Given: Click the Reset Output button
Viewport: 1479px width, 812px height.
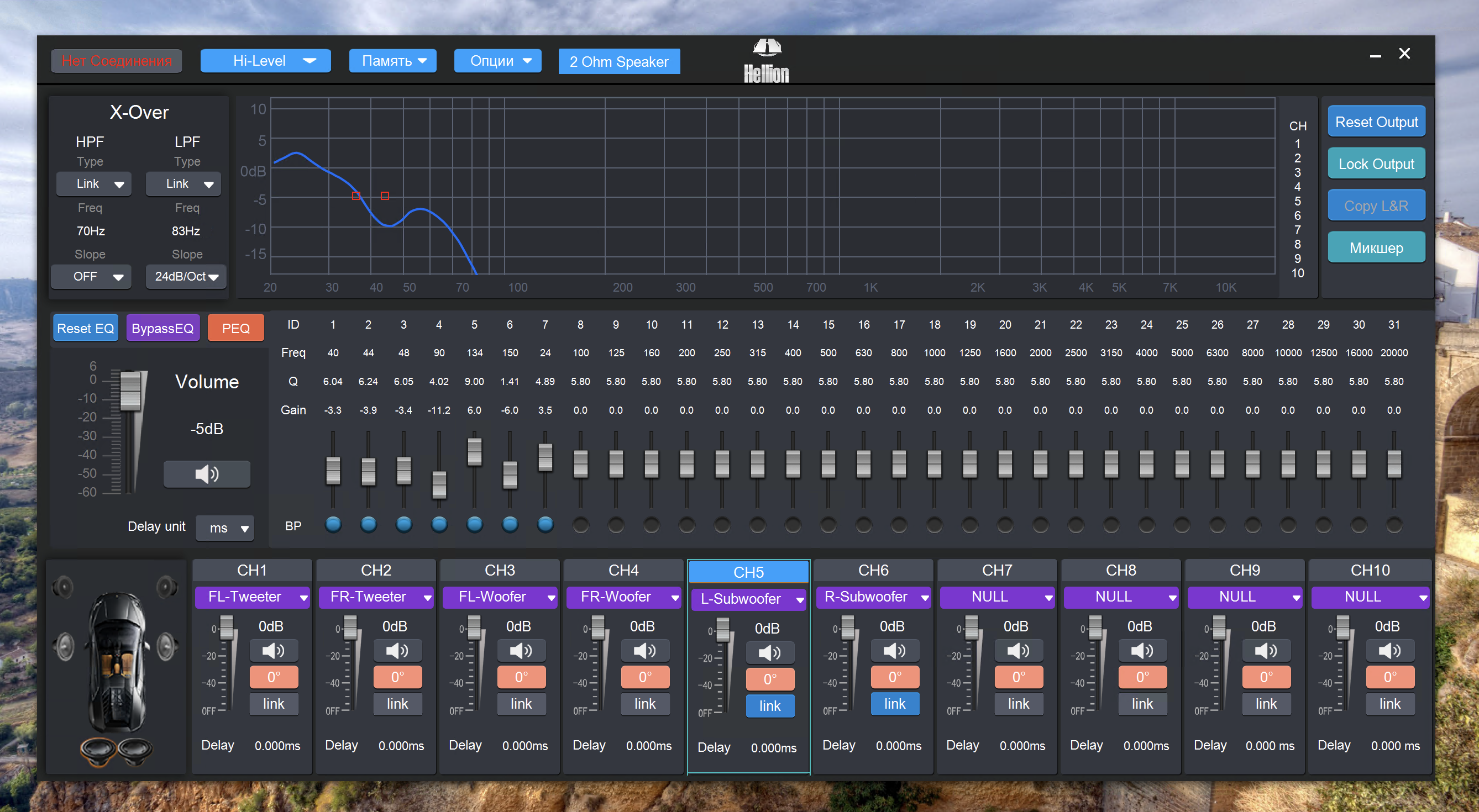Looking at the screenshot, I should click(x=1376, y=122).
